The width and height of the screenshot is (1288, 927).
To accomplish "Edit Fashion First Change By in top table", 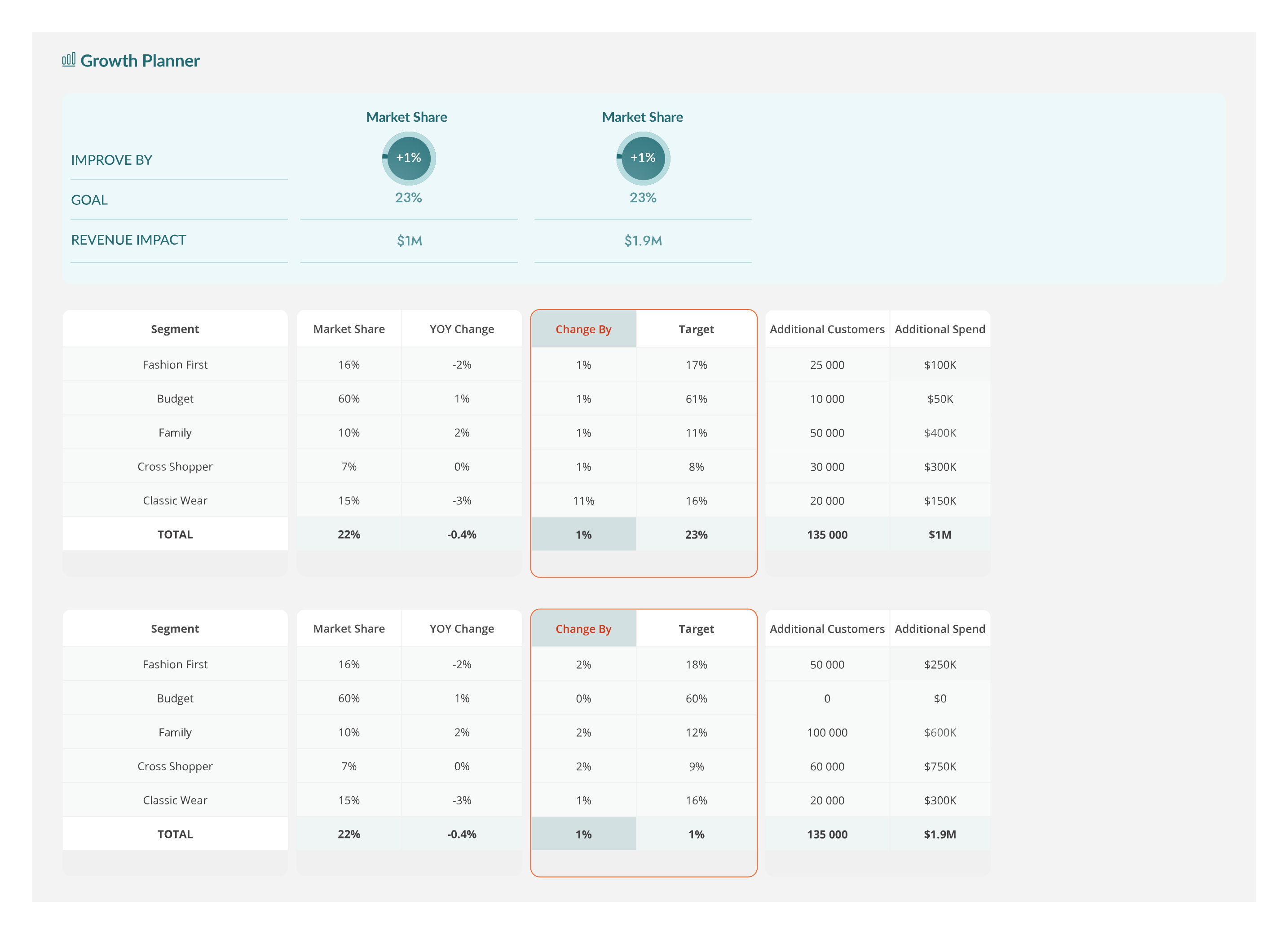I will point(583,365).
